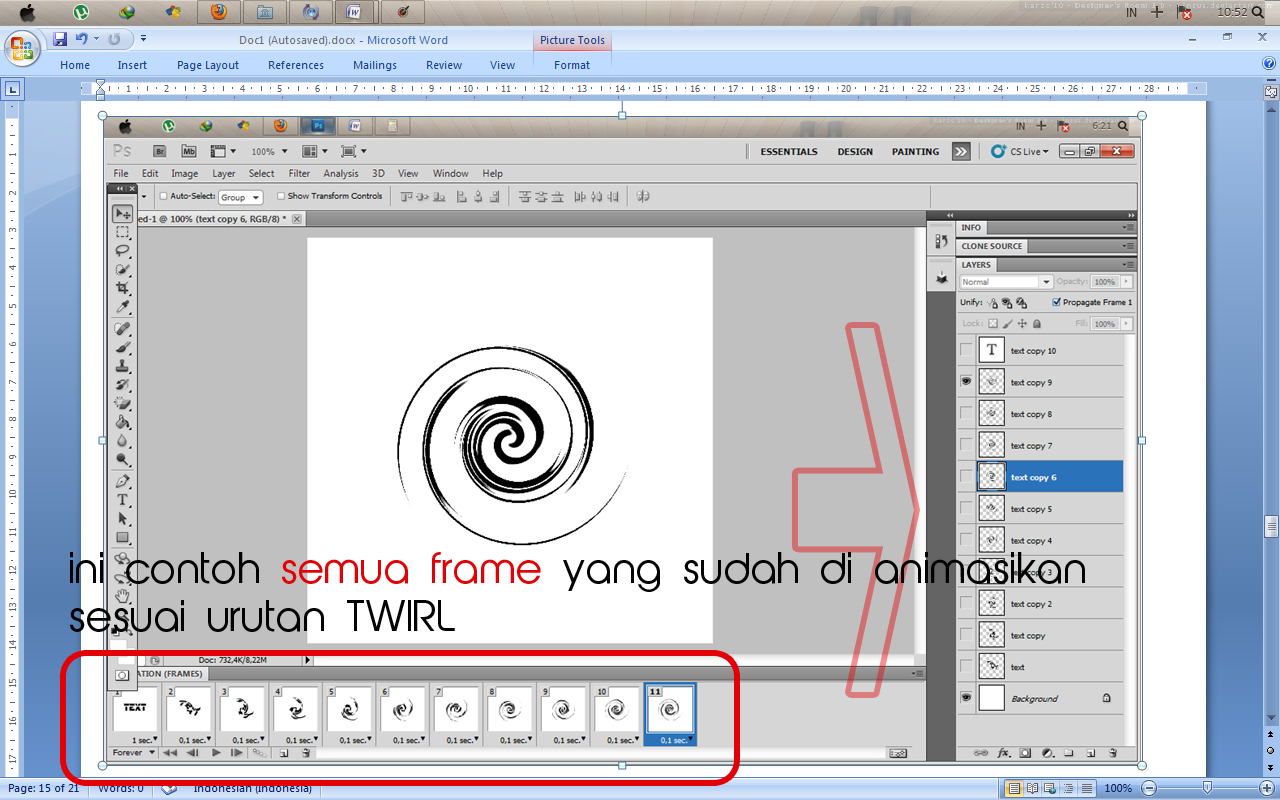
Task: Choose the Horizontal Type tool
Action: tap(122, 499)
